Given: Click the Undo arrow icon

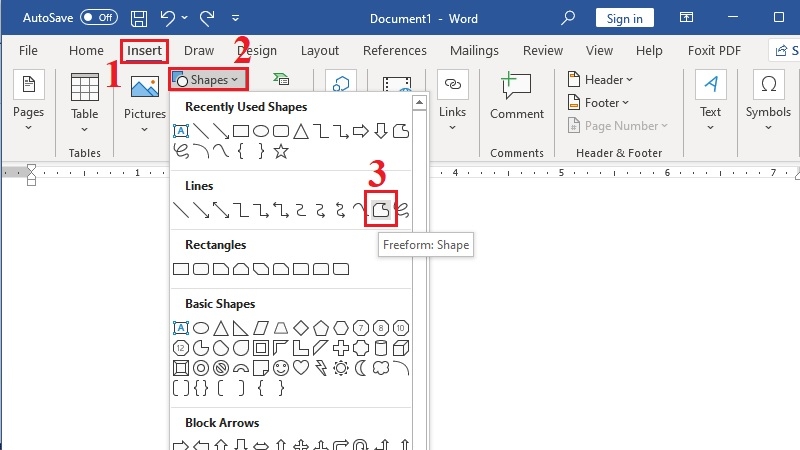Looking at the screenshot, I should (x=167, y=18).
